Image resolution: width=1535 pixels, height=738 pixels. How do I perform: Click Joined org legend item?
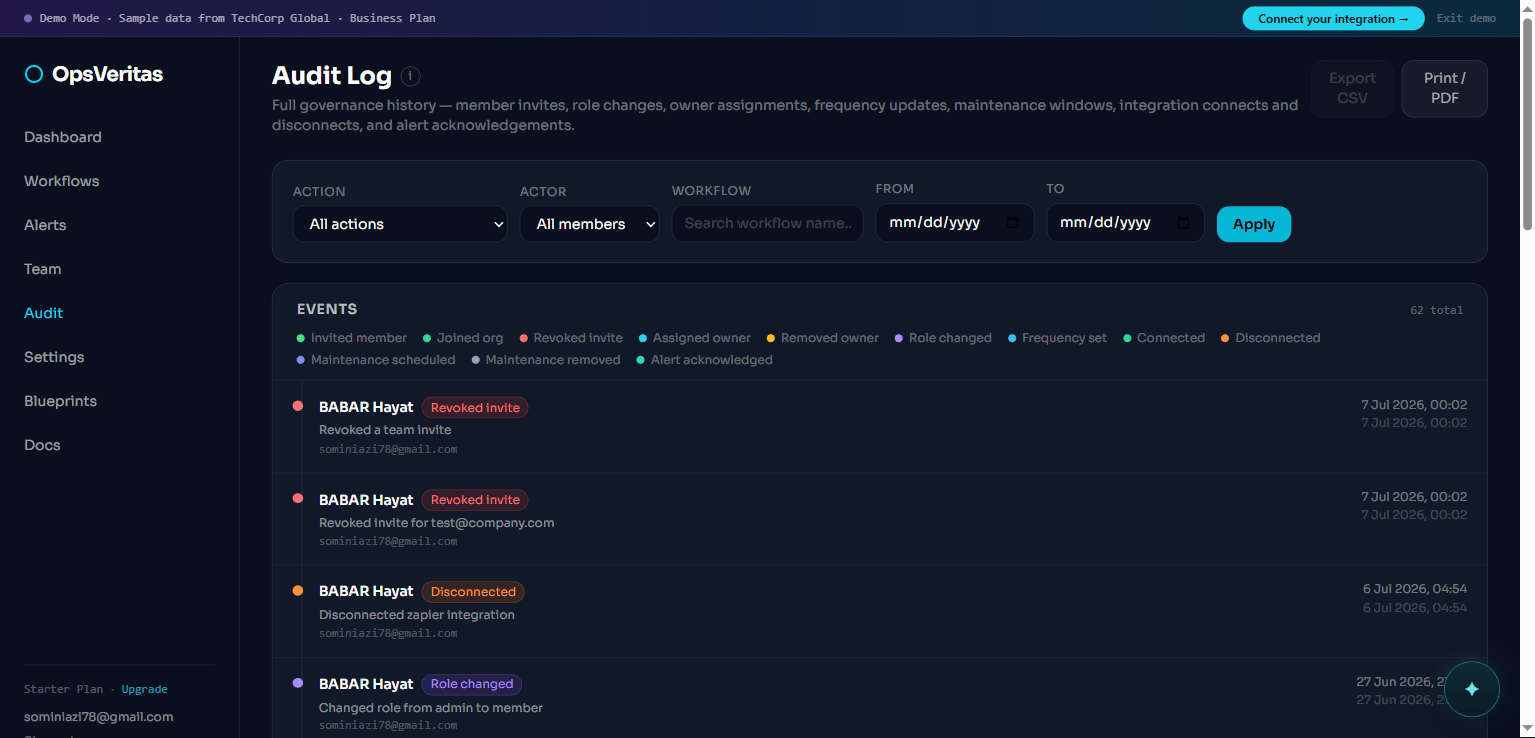click(x=463, y=338)
